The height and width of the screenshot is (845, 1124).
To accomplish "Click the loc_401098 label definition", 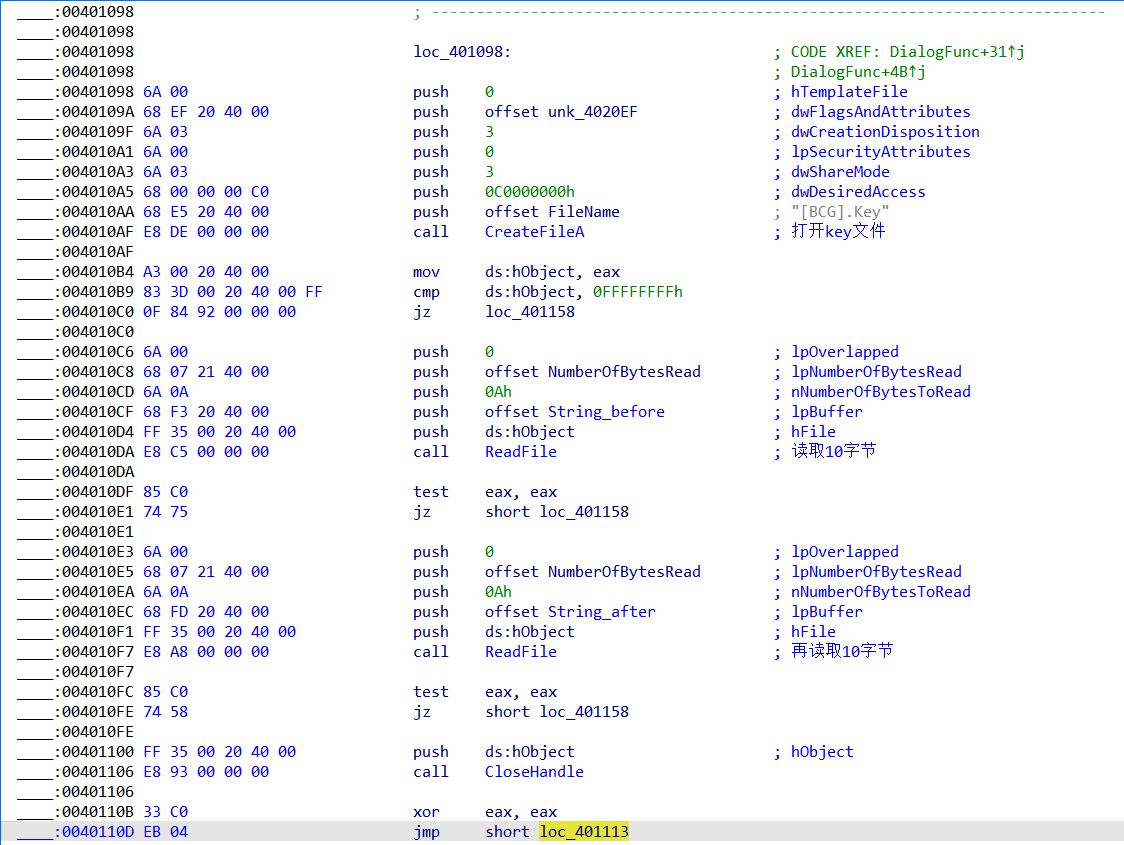I will (x=461, y=52).
